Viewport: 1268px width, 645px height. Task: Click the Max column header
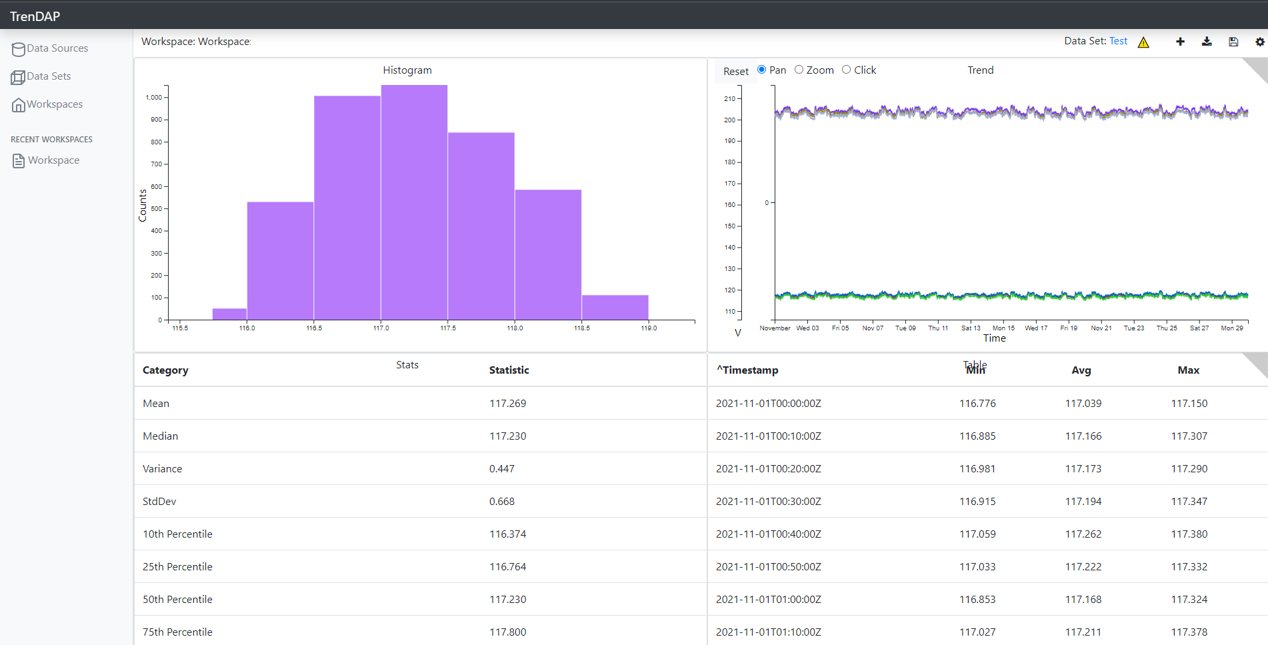pyautogui.click(x=1188, y=370)
